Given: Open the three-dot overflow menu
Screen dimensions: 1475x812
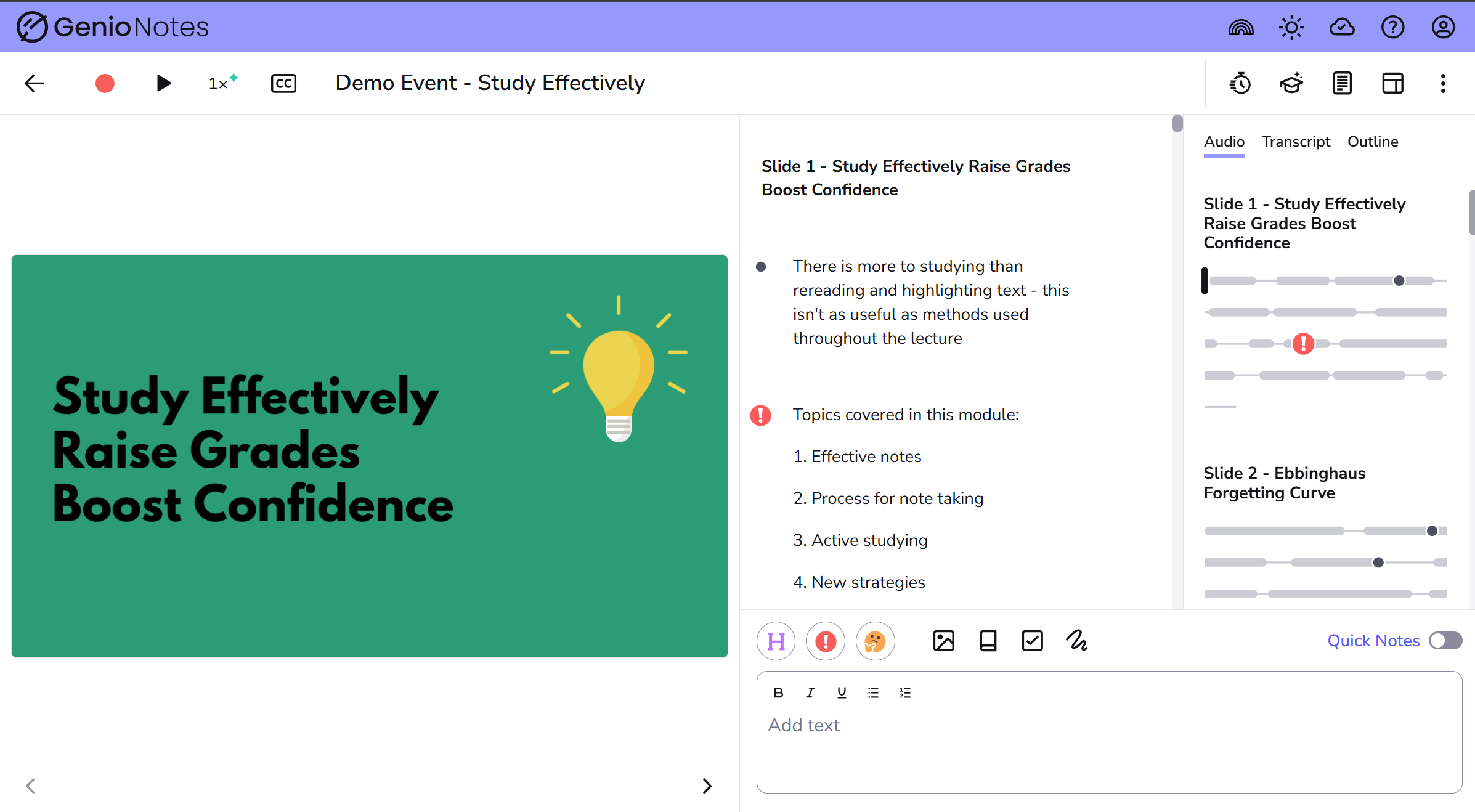Looking at the screenshot, I should tap(1442, 83).
